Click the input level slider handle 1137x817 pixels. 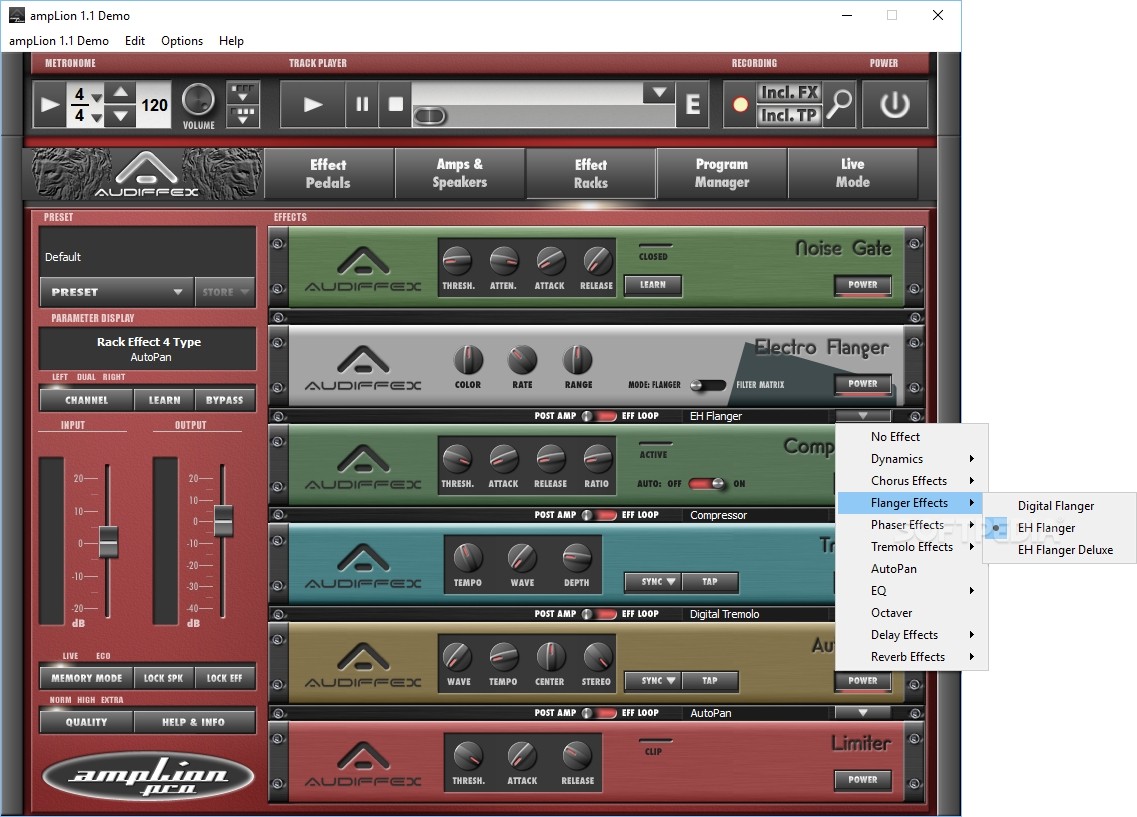click(108, 542)
